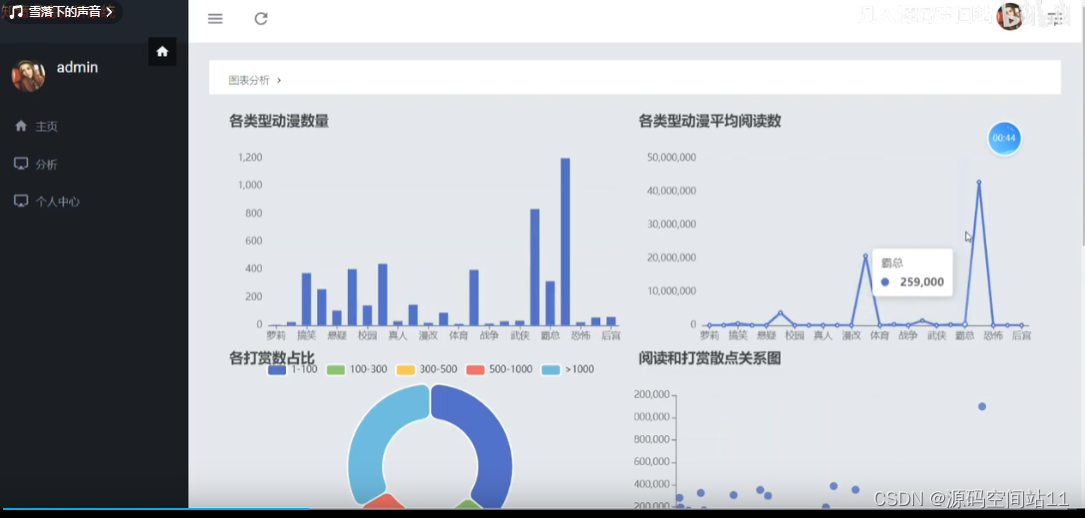This screenshot has height=518, width=1085.
Task: Click the 50,000,000 axis label
Action: tap(671, 157)
